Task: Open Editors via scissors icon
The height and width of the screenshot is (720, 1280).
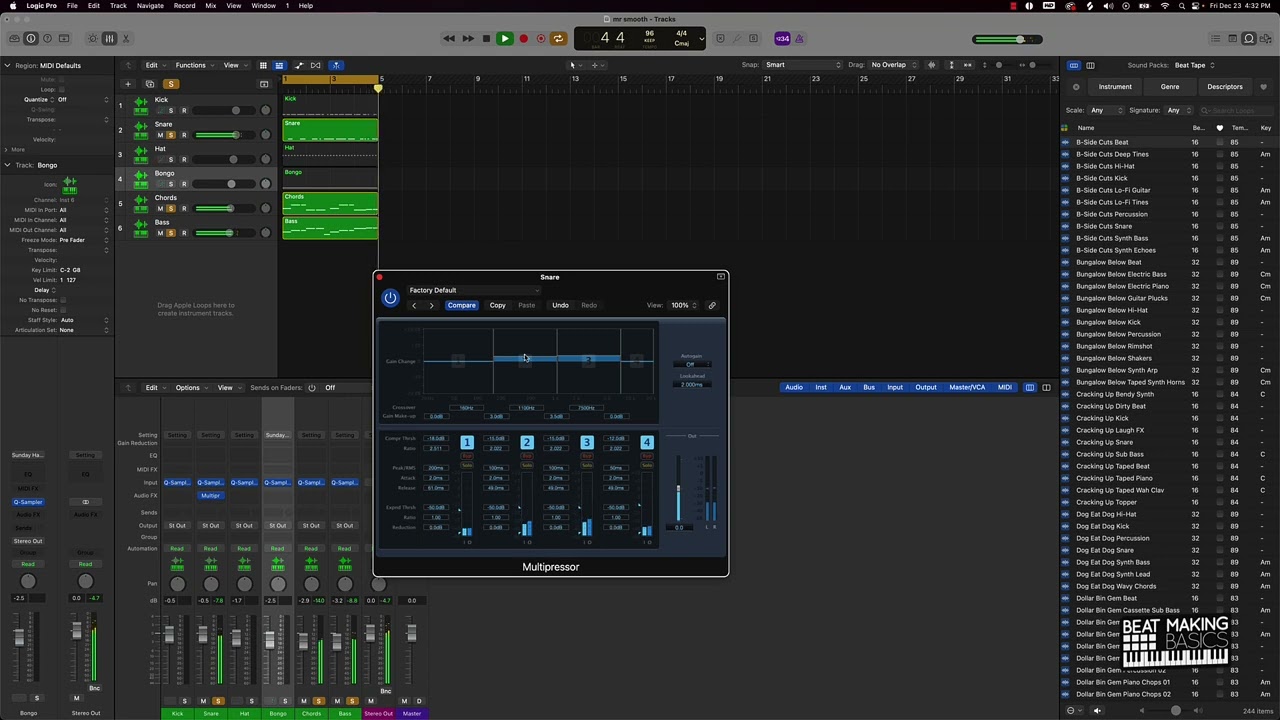Action: 127,39
